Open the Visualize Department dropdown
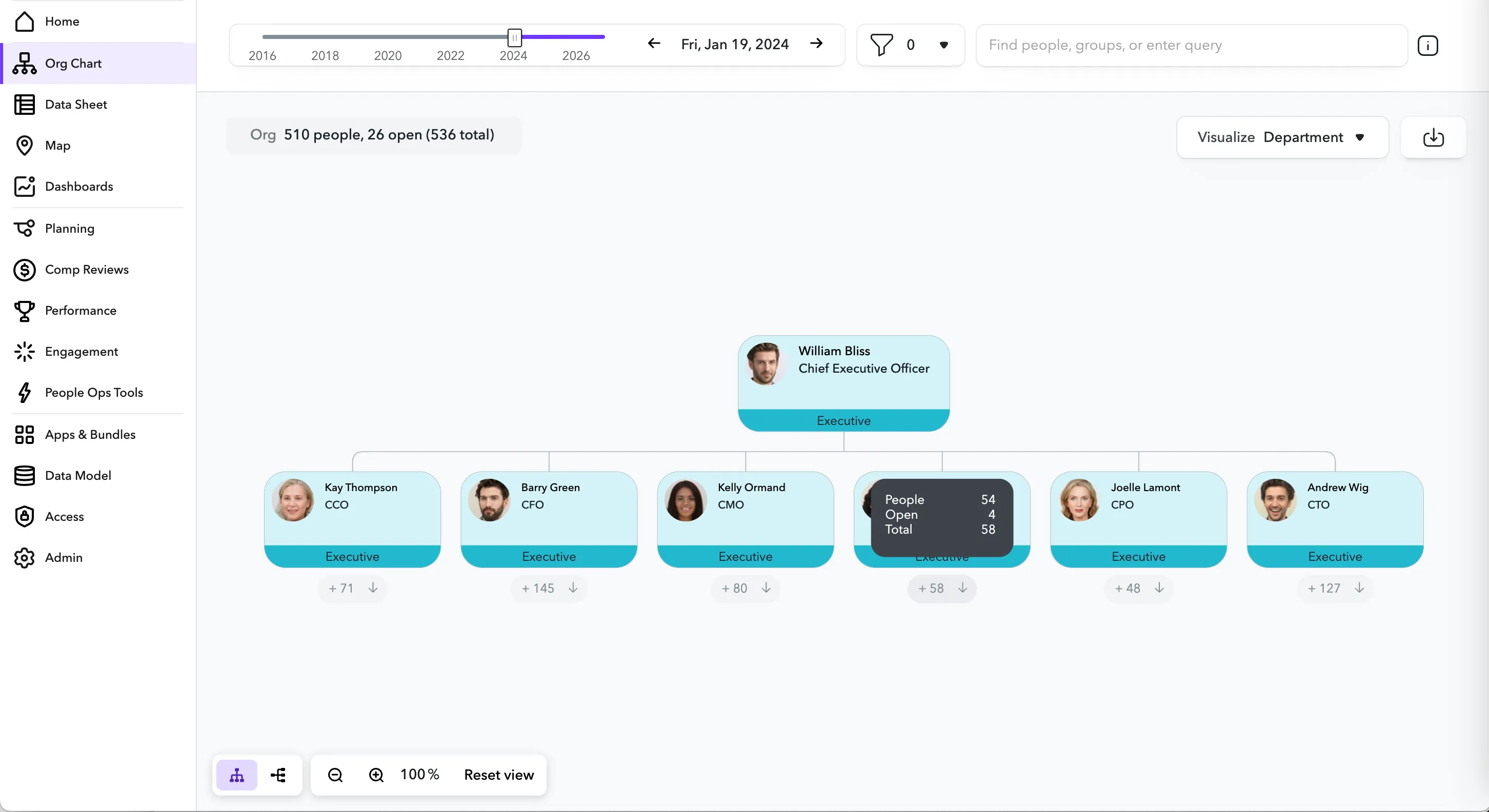This screenshot has height=812, width=1489. pos(1283,137)
